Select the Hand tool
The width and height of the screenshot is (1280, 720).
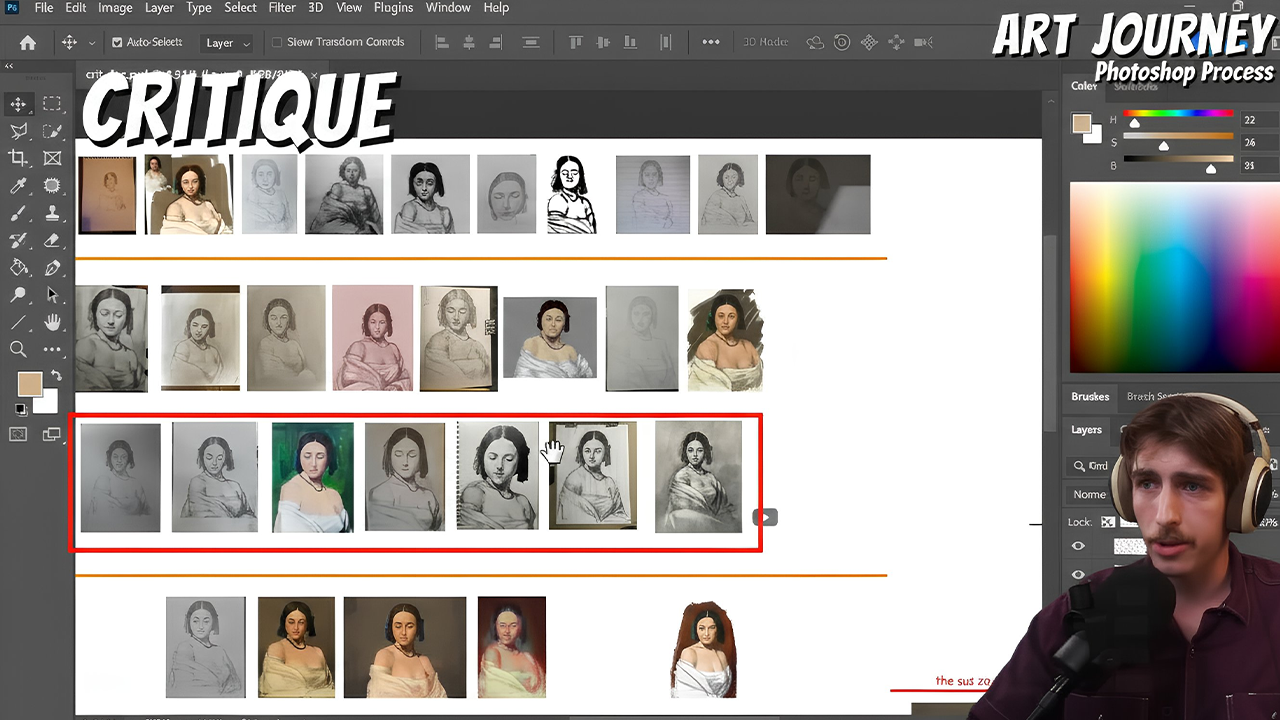point(52,322)
